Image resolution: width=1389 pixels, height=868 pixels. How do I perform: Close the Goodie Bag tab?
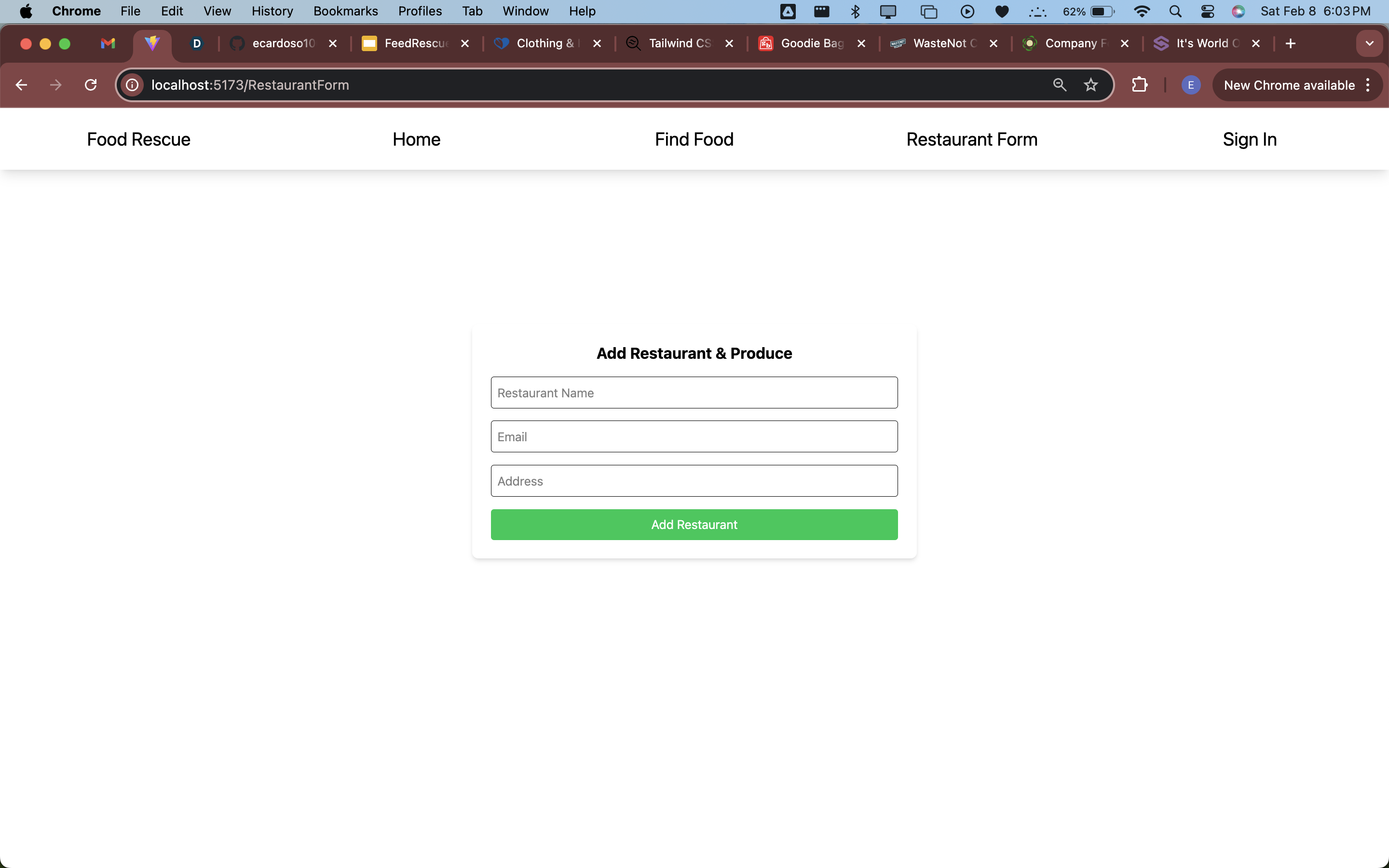[861, 43]
